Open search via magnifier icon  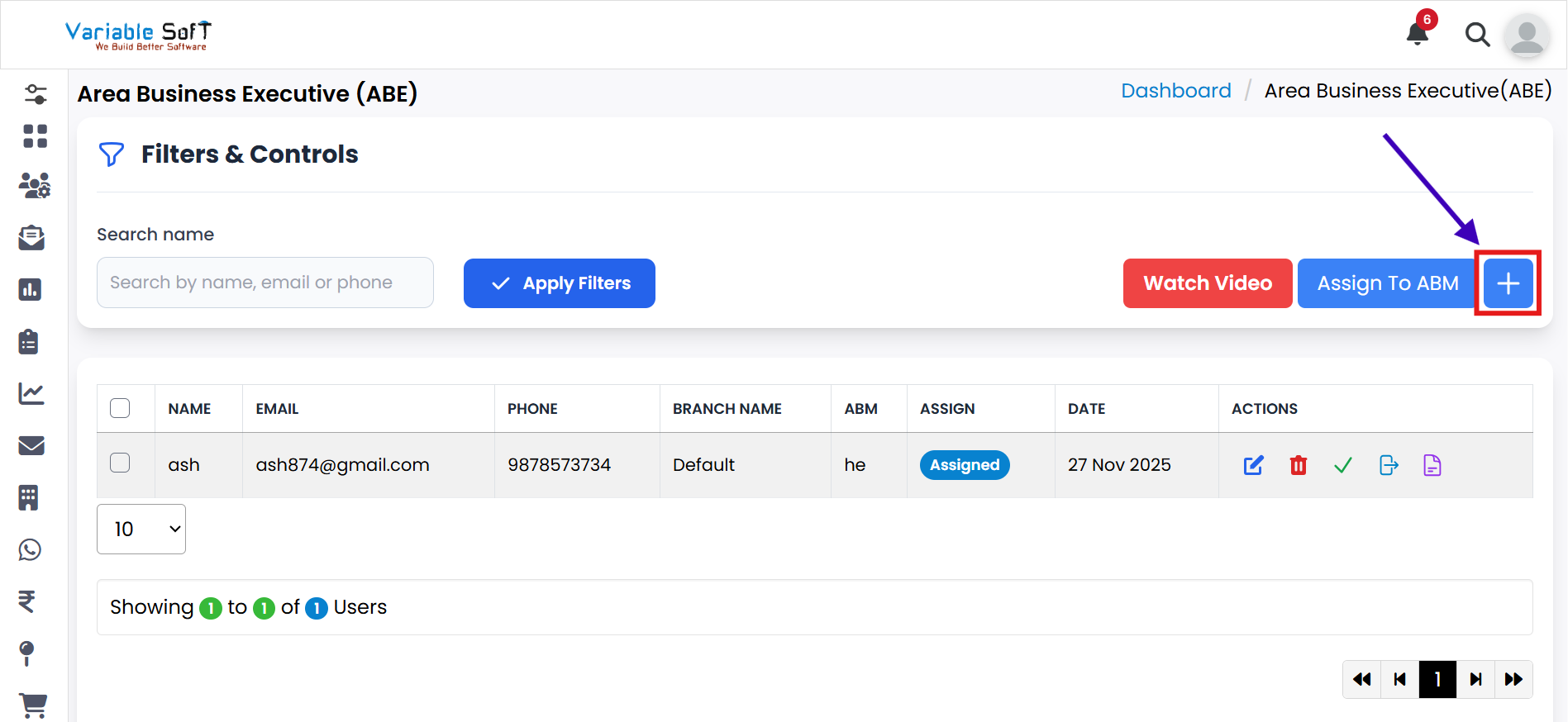(1477, 35)
